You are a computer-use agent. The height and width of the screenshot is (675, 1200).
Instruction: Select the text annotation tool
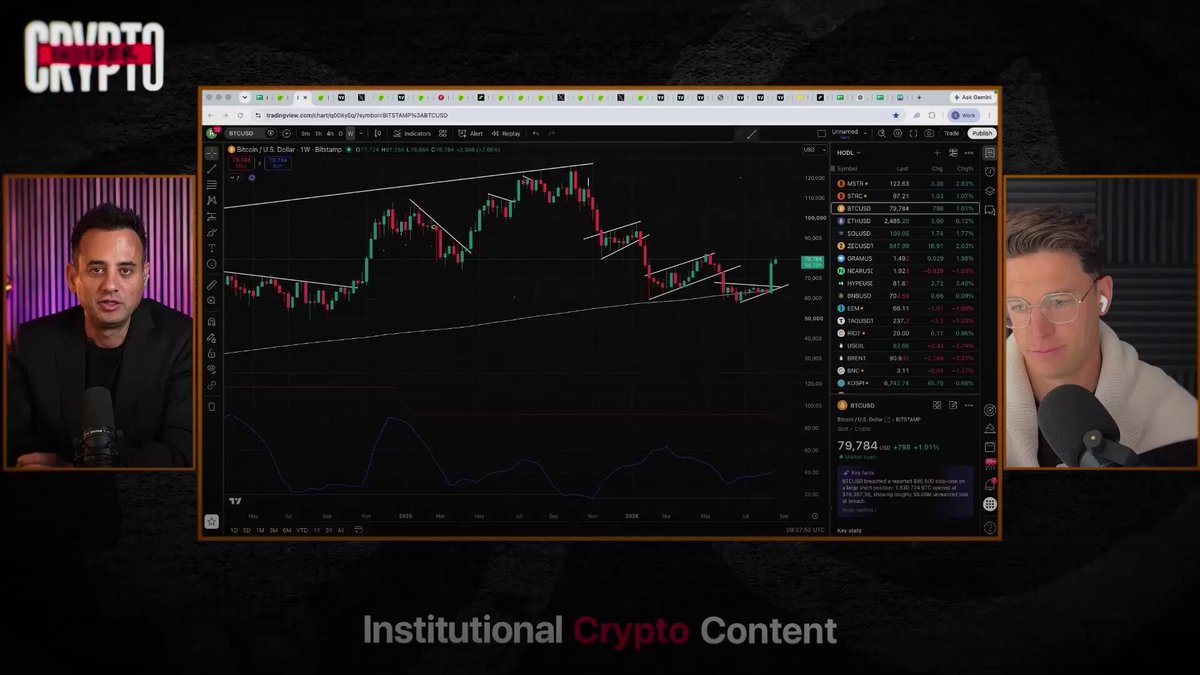click(x=211, y=248)
